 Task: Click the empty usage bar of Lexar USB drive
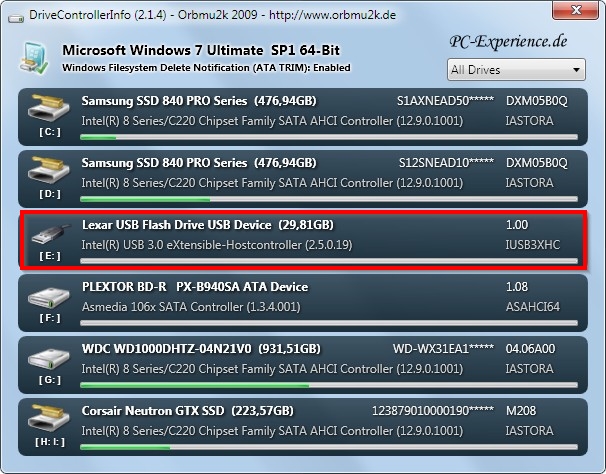pyautogui.click(x=329, y=261)
